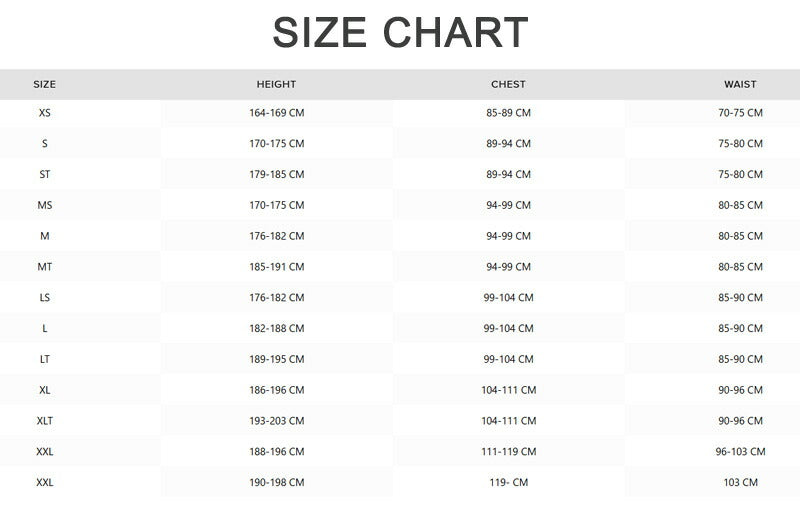Click the 185-191 CM height cell
The height and width of the screenshot is (530, 800).
[x=276, y=267]
